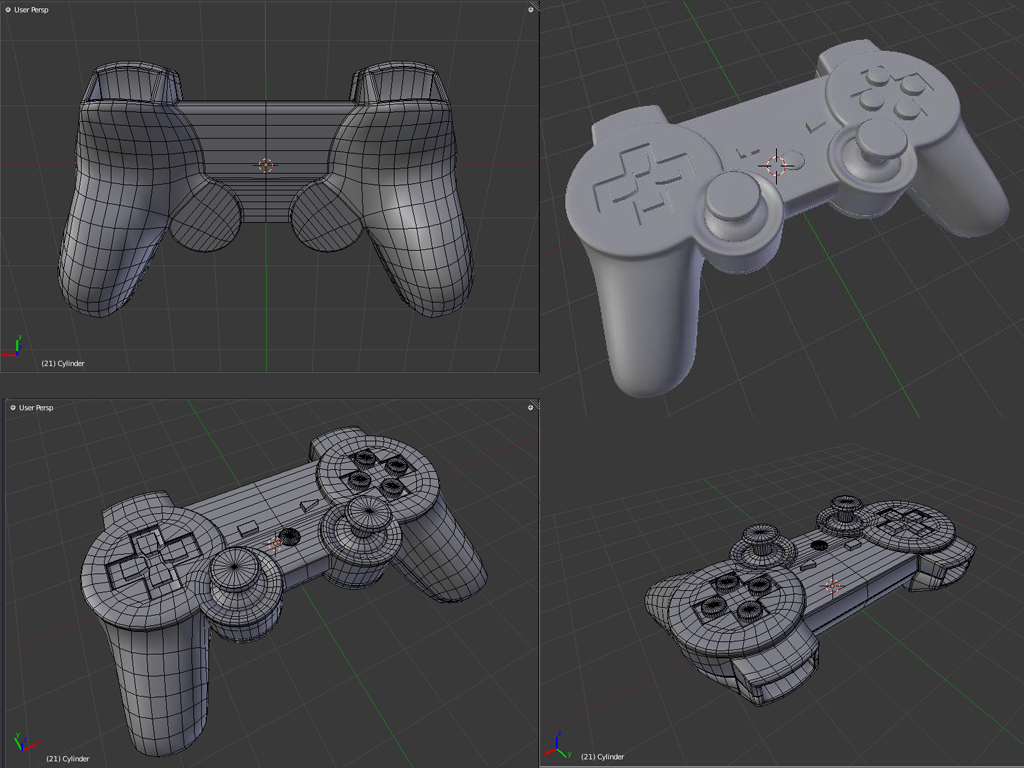This screenshot has width=1024, height=768.
Task: Expand properties plus icon in bottom-left viewport
Action: tap(530, 408)
